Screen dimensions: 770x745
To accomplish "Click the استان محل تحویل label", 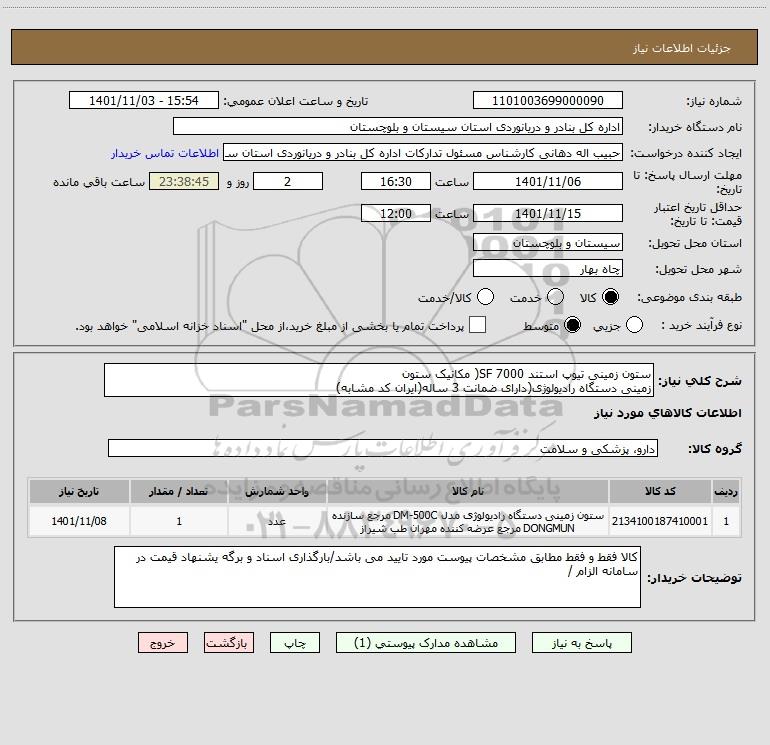I will point(695,244).
